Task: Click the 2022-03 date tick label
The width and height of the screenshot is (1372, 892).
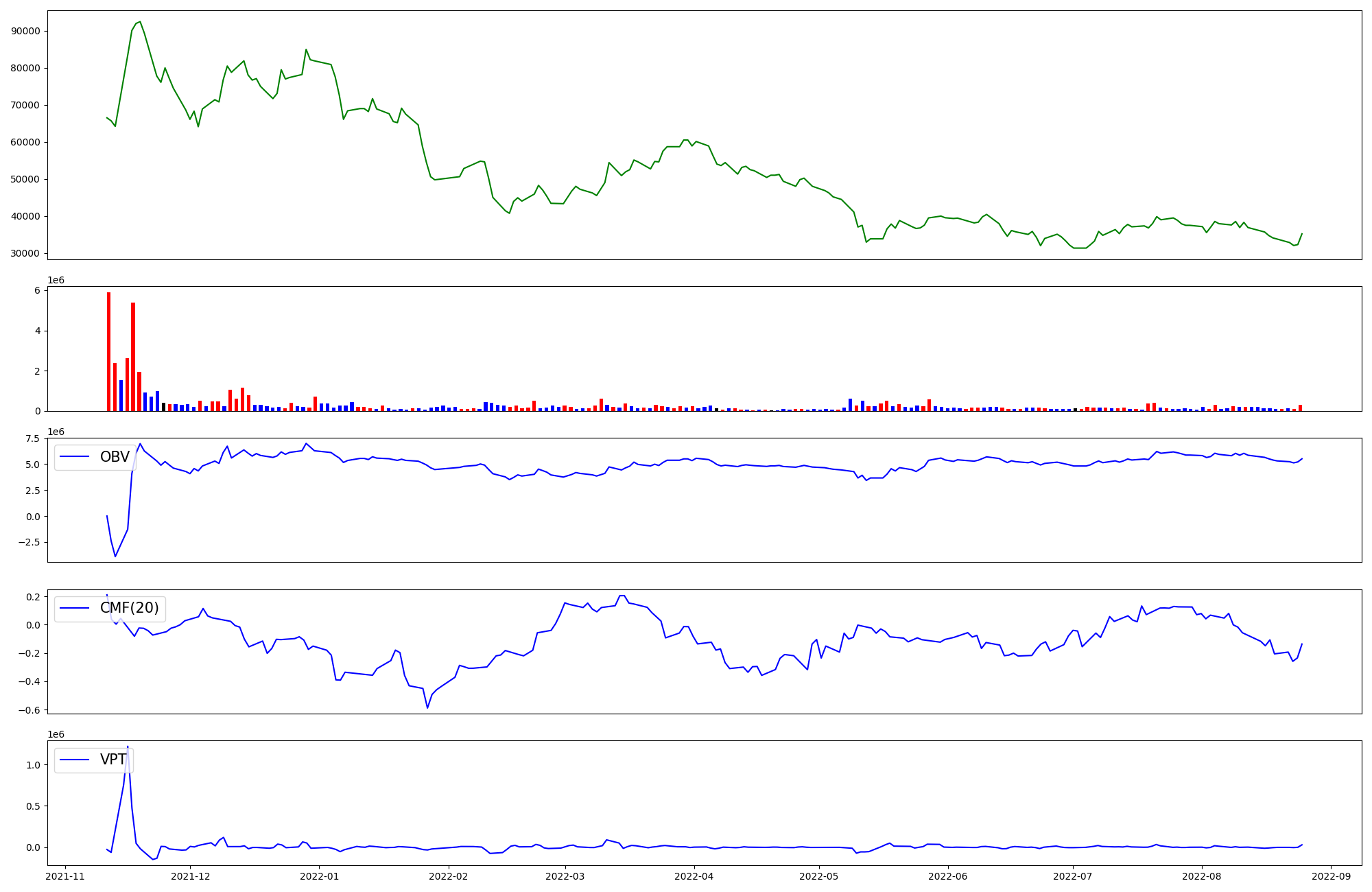Action: point(565,876)
